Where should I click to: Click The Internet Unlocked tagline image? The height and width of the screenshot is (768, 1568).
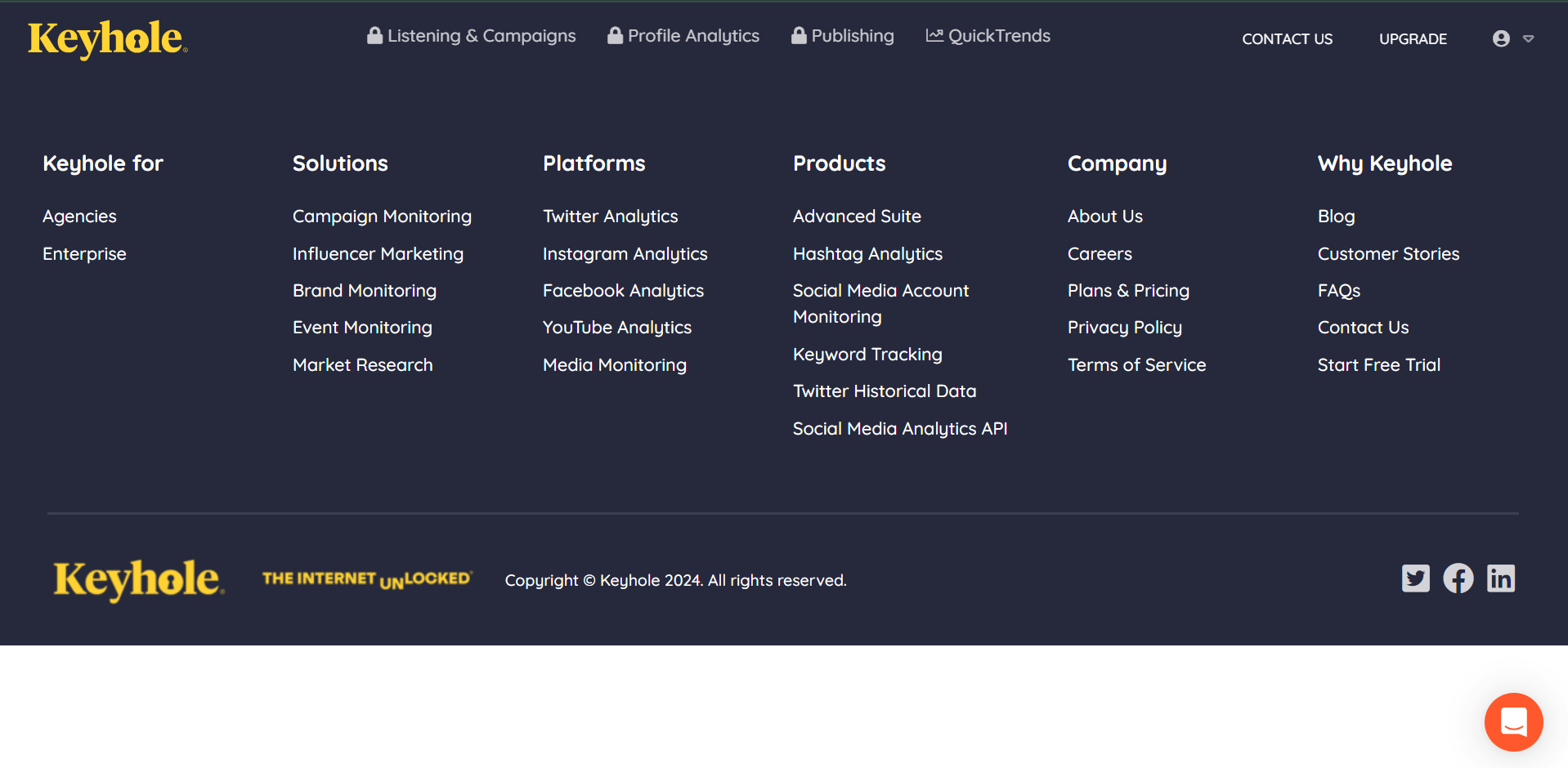click(367, 579)
